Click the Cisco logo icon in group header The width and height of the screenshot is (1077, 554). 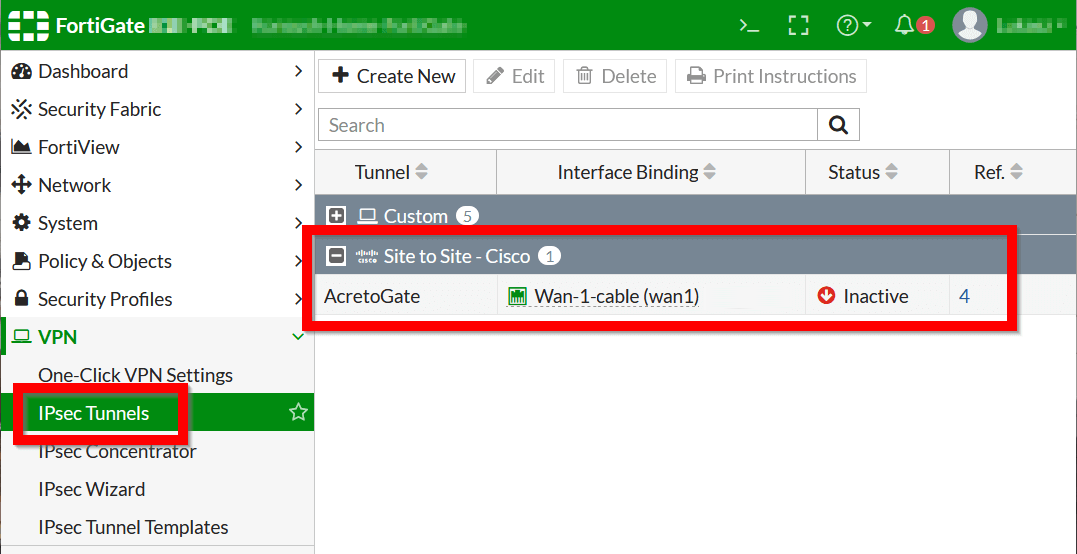367,257
